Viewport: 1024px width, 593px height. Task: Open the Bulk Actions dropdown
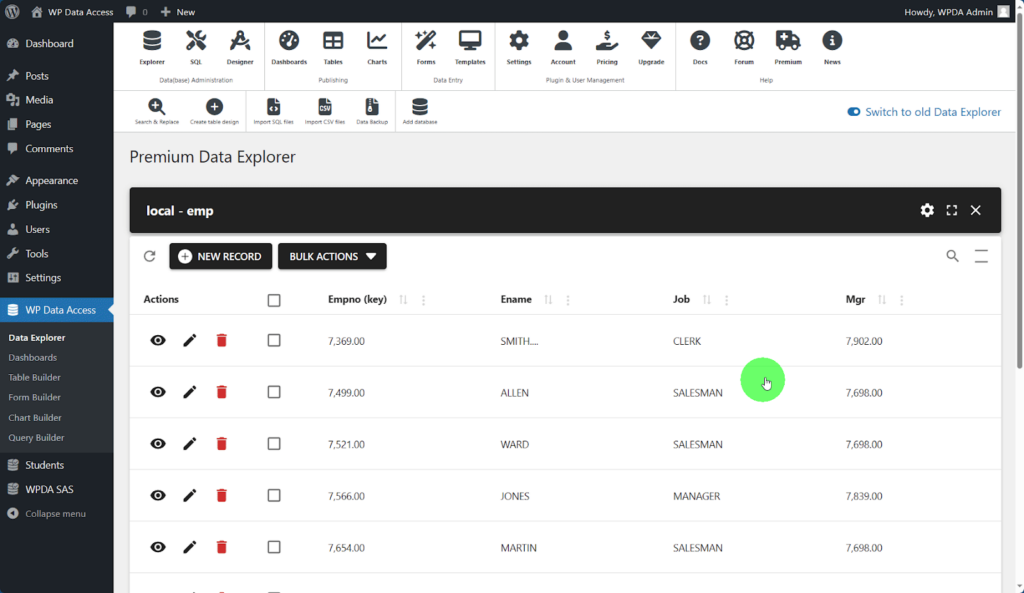coord(332,257)
